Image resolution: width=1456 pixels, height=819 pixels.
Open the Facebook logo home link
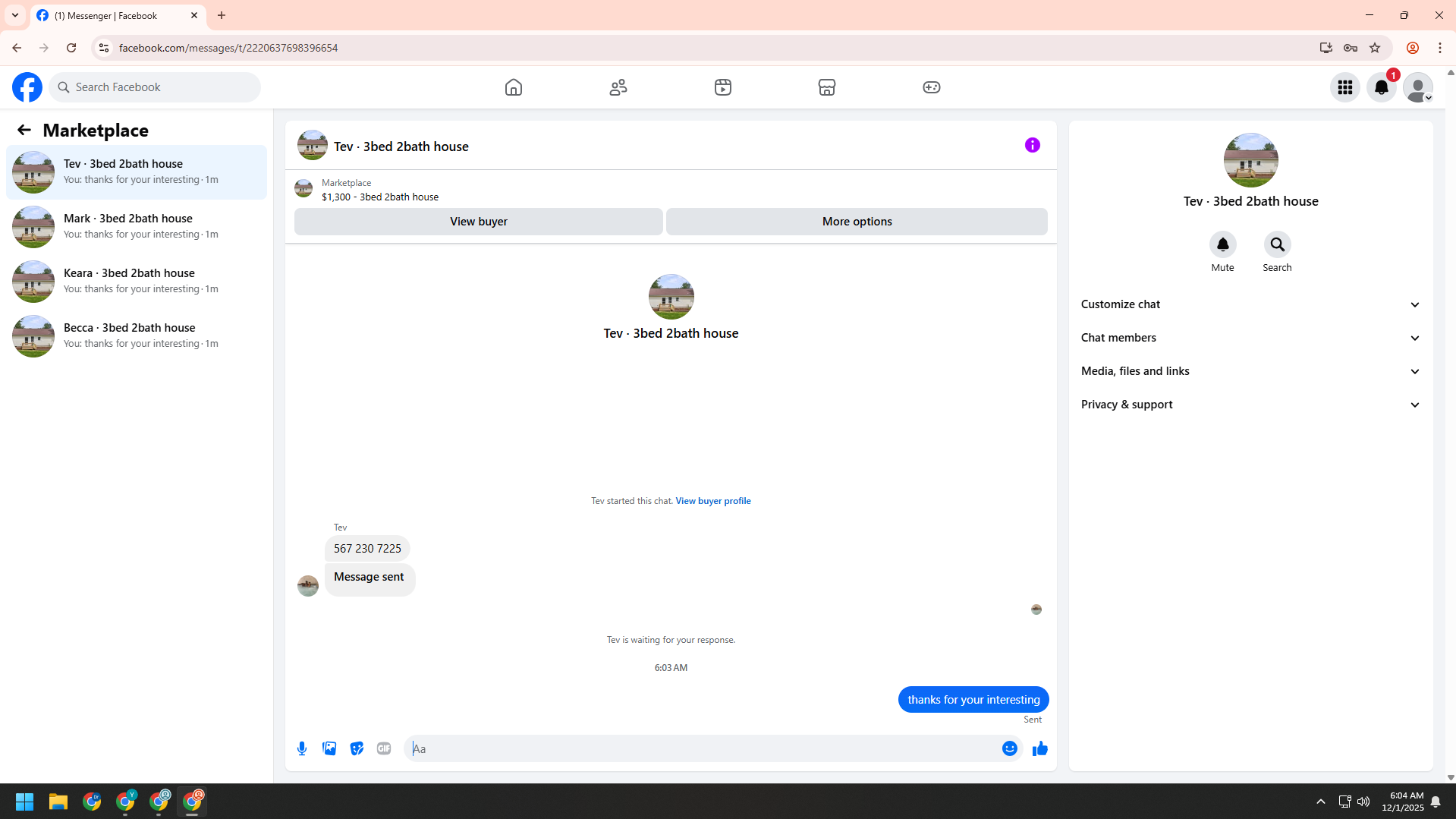(x=27, y=87)
